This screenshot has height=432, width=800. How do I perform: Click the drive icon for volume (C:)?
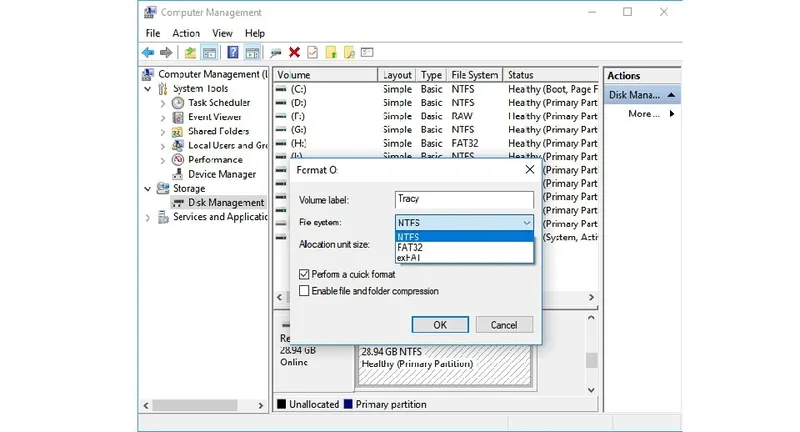pos(281,89)
